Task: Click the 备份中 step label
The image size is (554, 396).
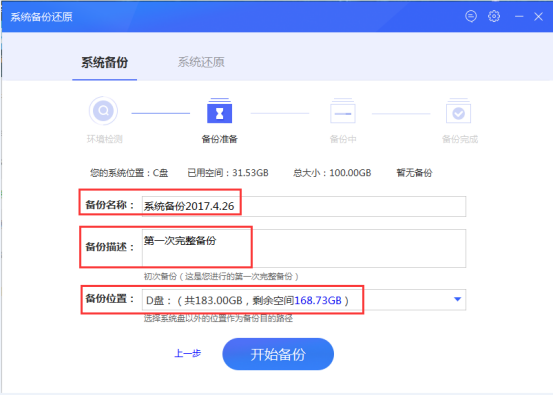Action: click(x=343, y=139)
